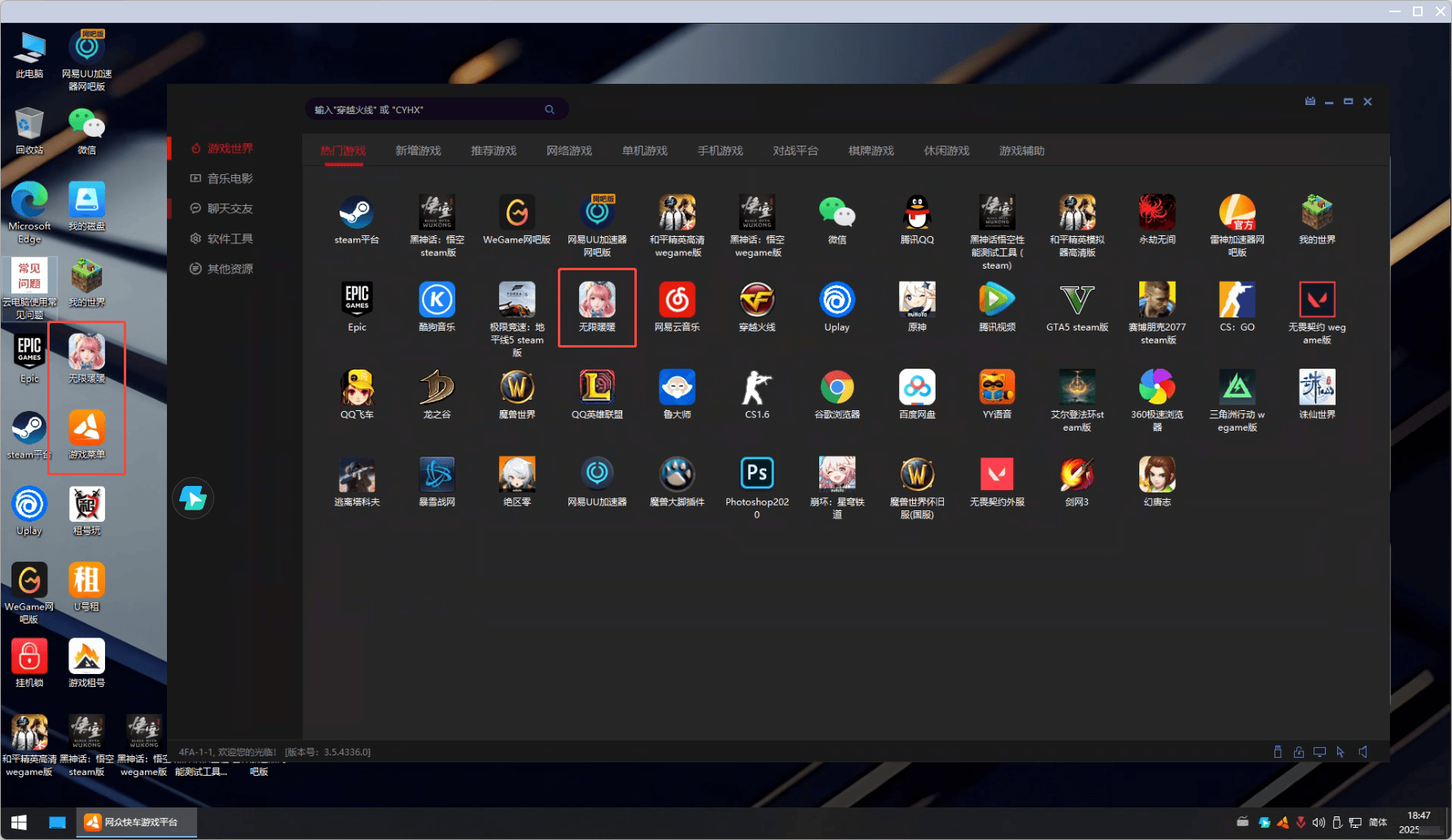Switch to the 新增游戏 tab
Viewport: 1452px width, 840px height.
(x=418, y=151)
